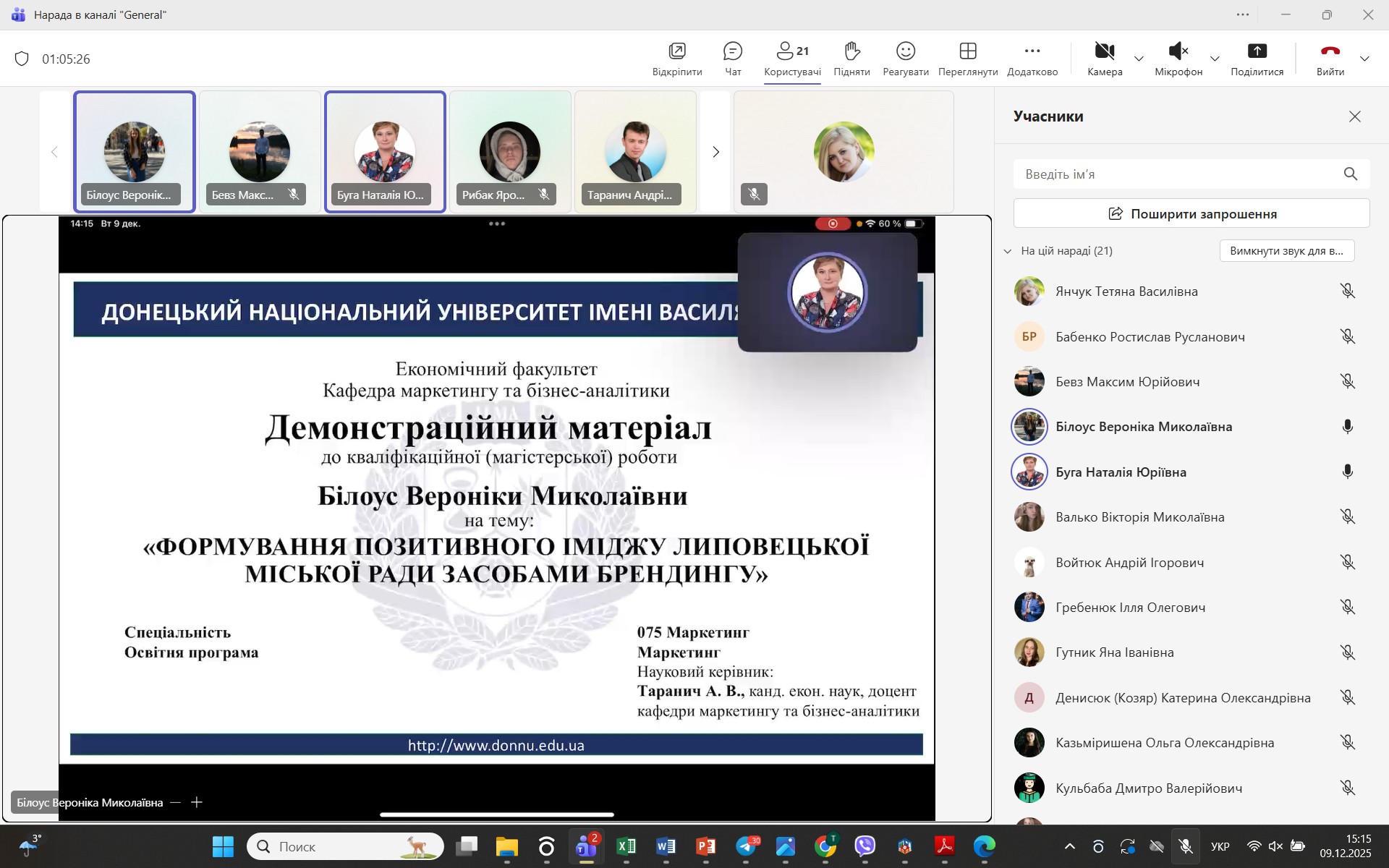The image size is (1389, 868).
Task: Expand the Camera options dropdown arrow
Action: tap(1139, 59)
